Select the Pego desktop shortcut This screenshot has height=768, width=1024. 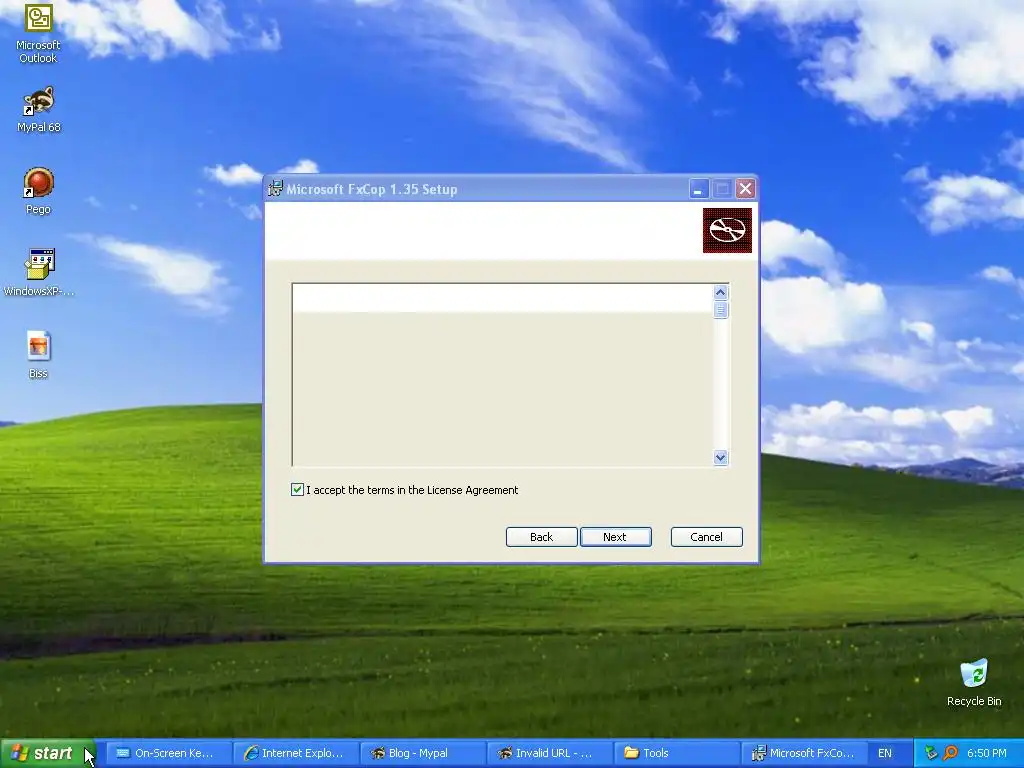point(38,191)
